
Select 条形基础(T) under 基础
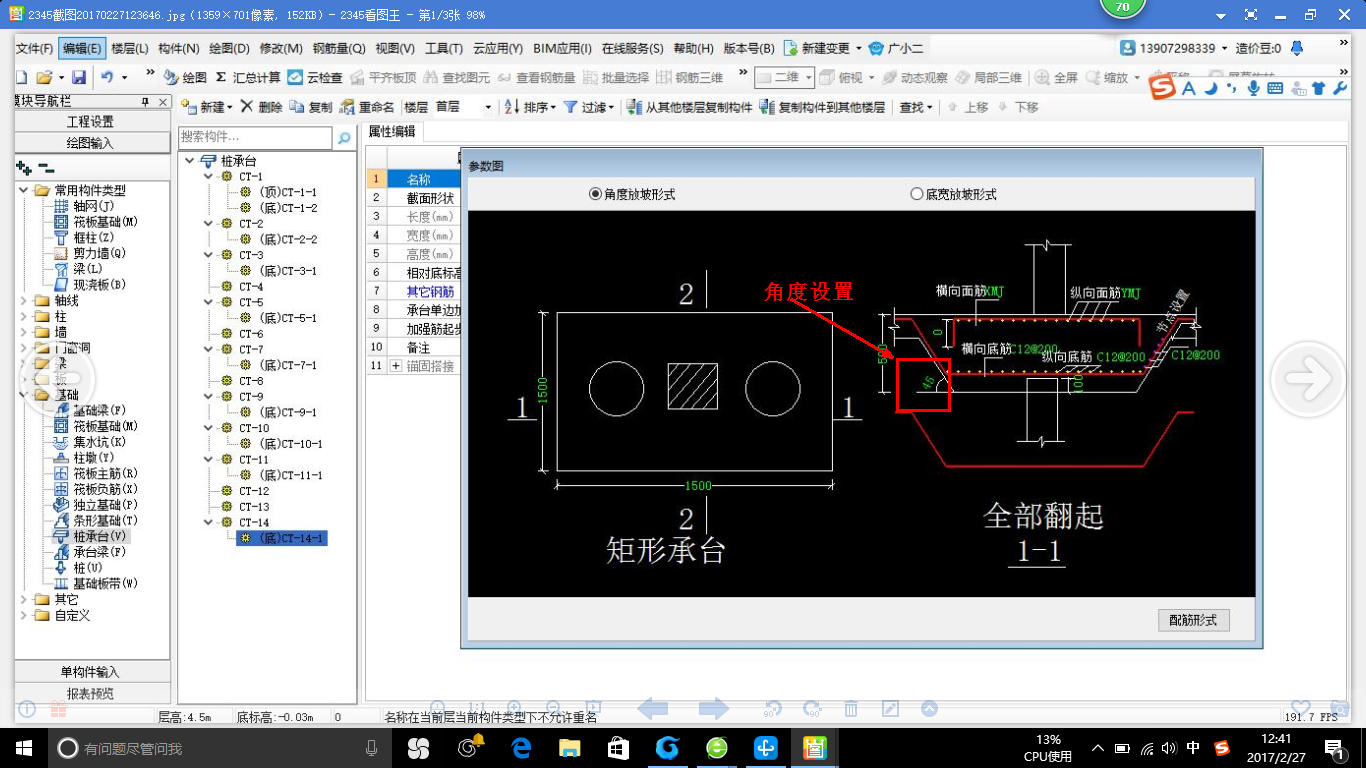95,521
